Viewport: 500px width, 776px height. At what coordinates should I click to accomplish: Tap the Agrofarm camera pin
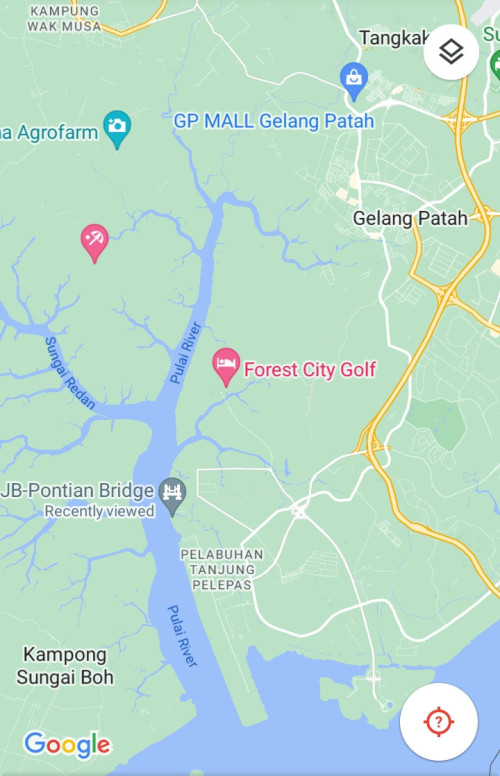[117, 129]
